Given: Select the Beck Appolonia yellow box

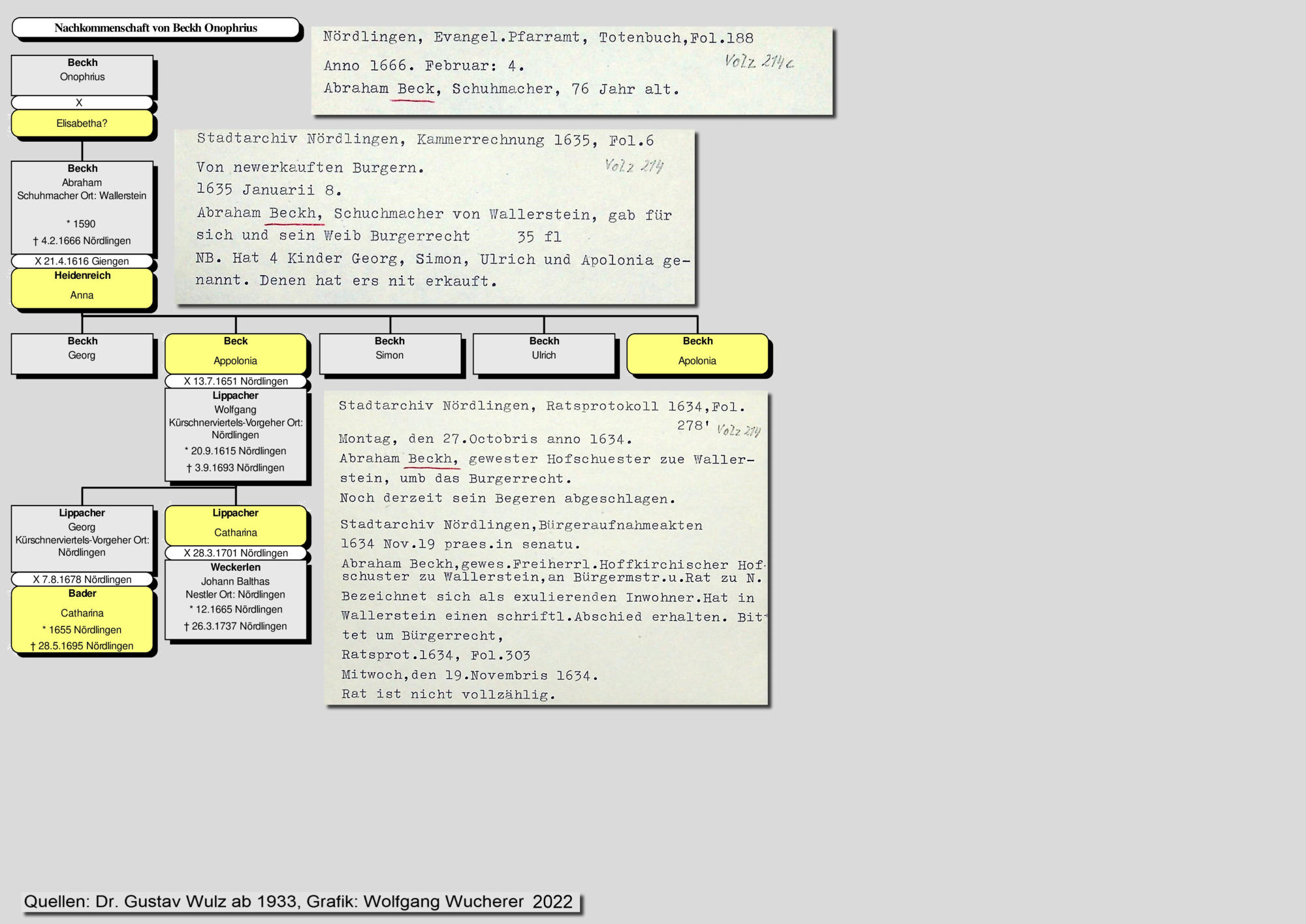Looking at the screenshot, I should [x=235, y=353].
